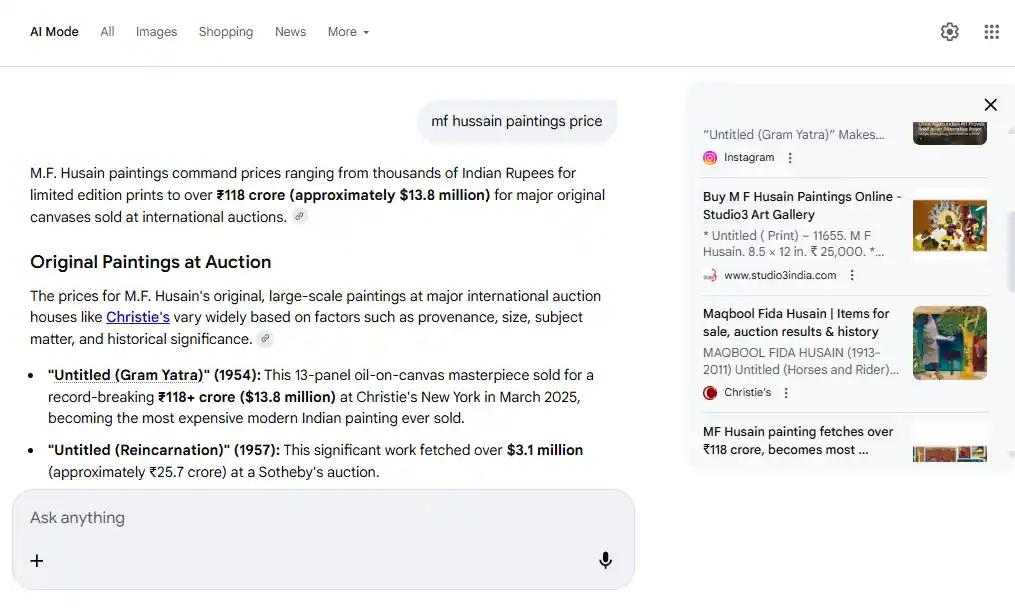Image resolution: width=1015 pixels, height=612 pixels.
Task: Click the Maqbool Fida Husain result thumbnail
Action: (x=949, y=343)
